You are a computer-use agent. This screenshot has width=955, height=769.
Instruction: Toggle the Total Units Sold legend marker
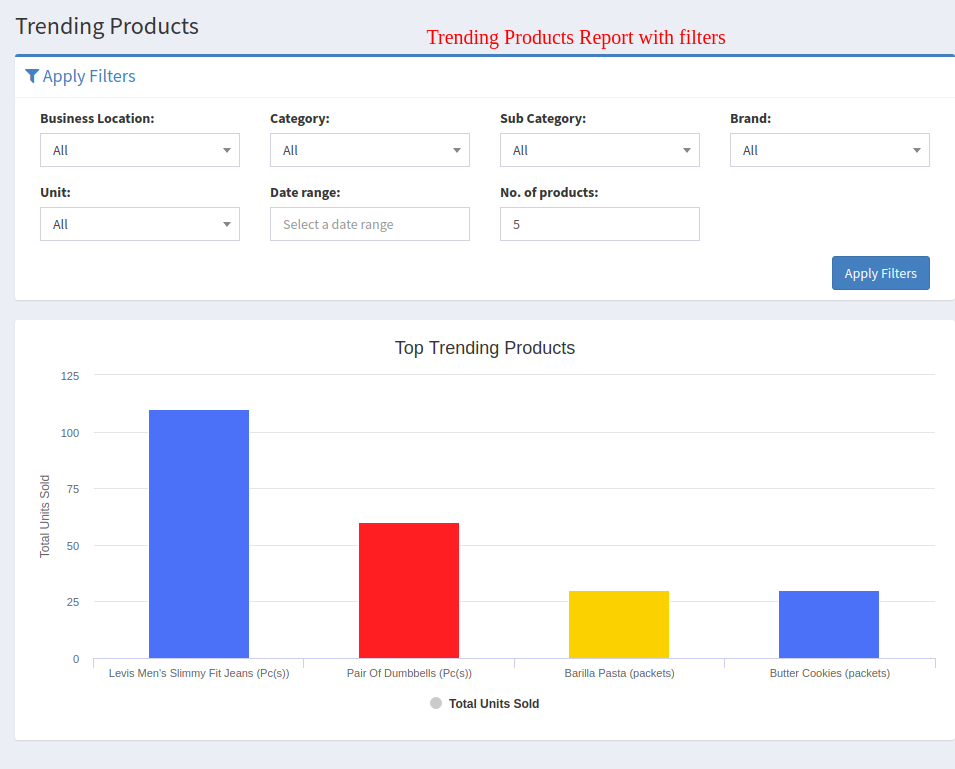click(436, 703)
